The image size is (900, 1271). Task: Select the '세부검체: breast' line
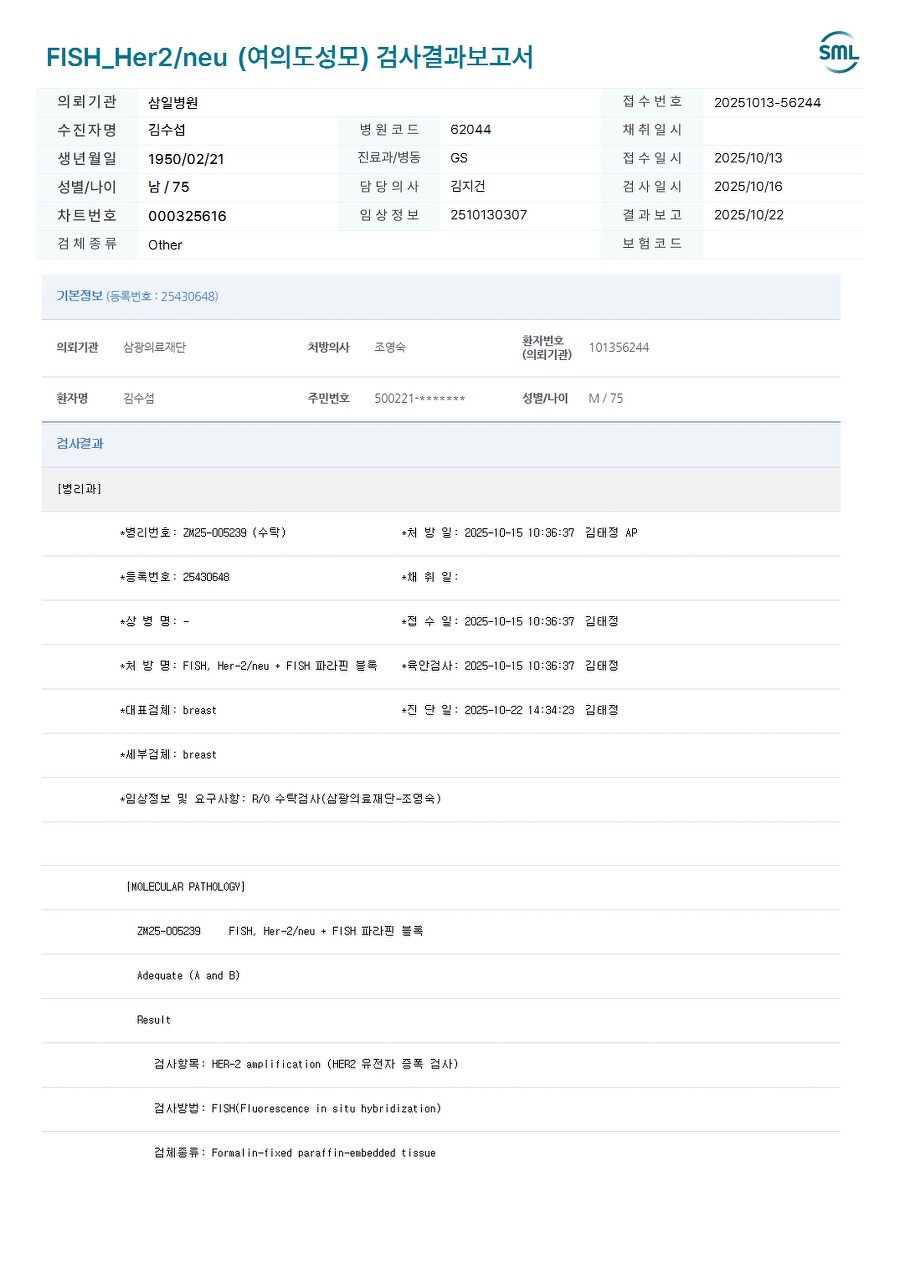click(x=168, y=755)
